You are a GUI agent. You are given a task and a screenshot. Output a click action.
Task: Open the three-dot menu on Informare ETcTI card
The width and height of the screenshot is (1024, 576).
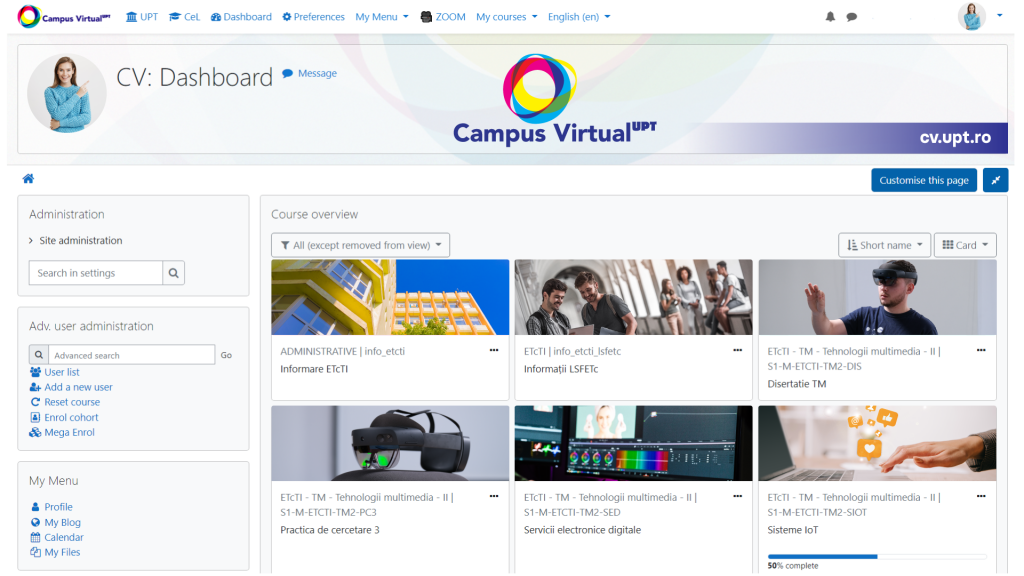click(494, 351)
